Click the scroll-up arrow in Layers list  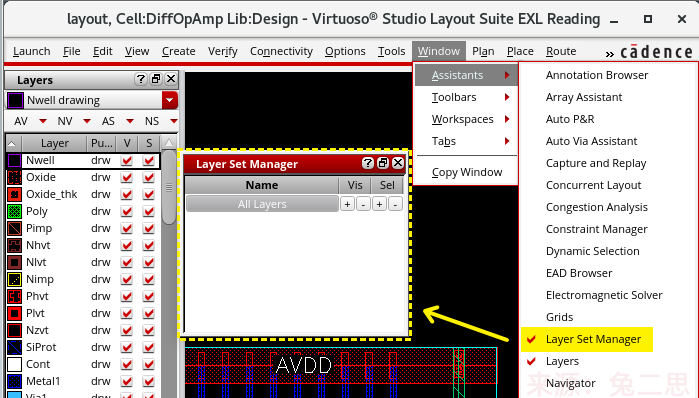click(x=169, y=143)
